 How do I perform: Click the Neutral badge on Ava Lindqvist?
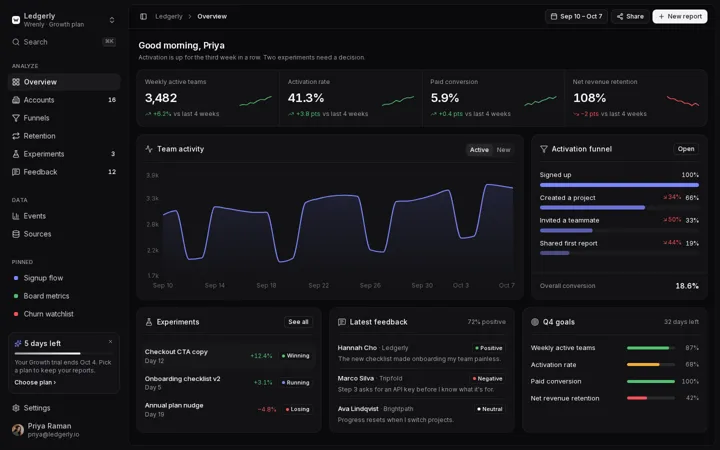(x=489, y=409)
